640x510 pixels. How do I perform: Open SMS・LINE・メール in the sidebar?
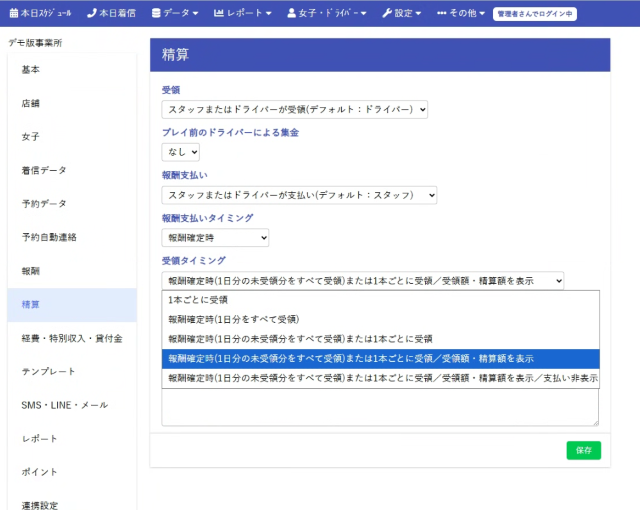click(x=72, y=406)
